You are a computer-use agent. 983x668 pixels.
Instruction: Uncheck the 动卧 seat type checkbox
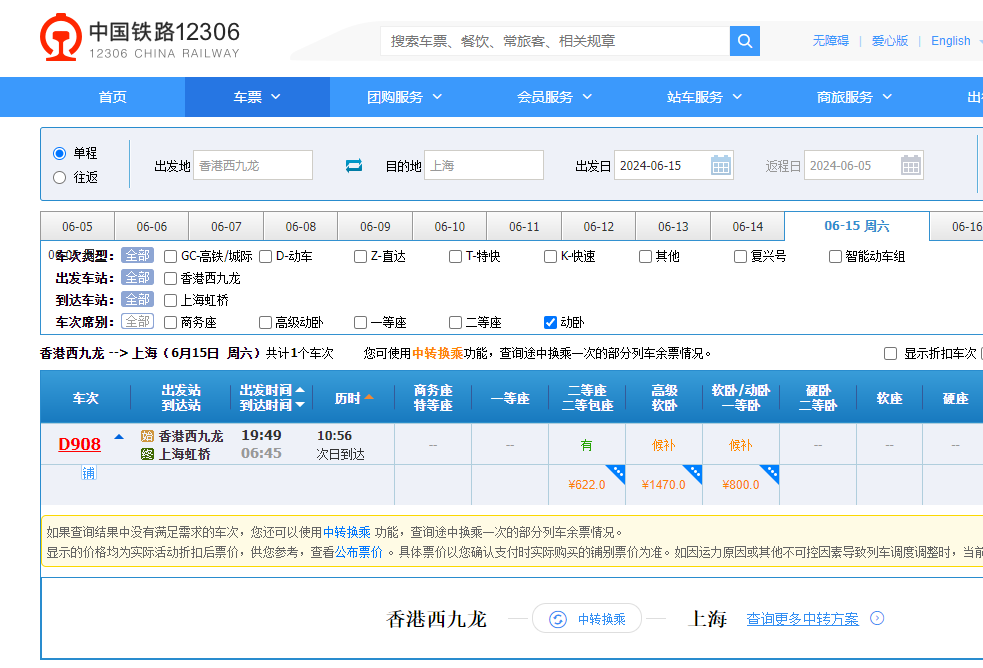click(550, 322)
